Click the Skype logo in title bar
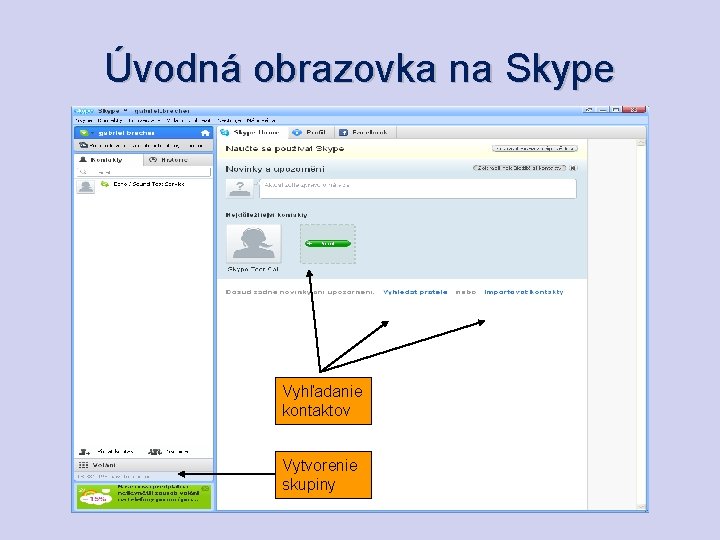The width and height of the screenshot is (720, 540). click(x=84, y=111)
